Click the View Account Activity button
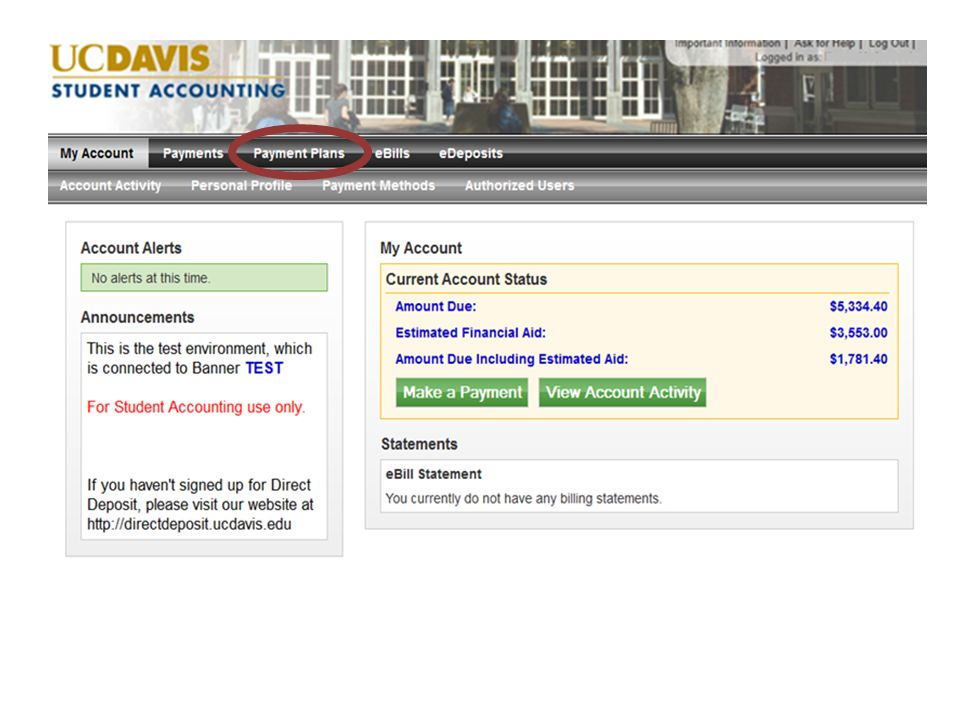This screenshot has width=960, height=720. [623, 392]
